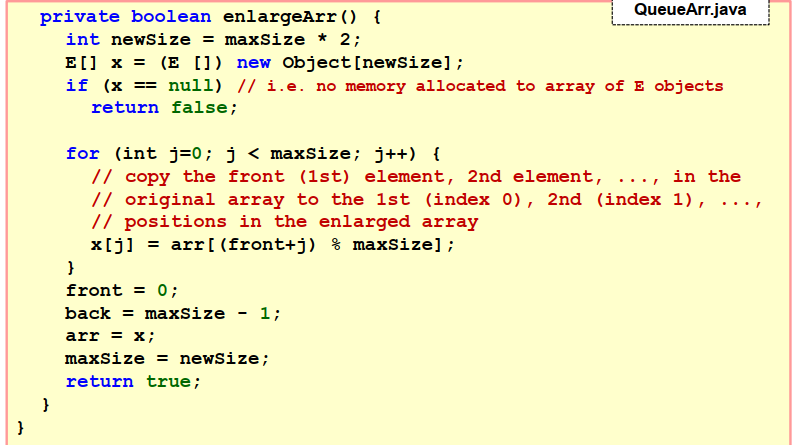Click the blue 'new' keyword before Object[newSize]
The image size is (792, 445).
[x=254, y=63]
